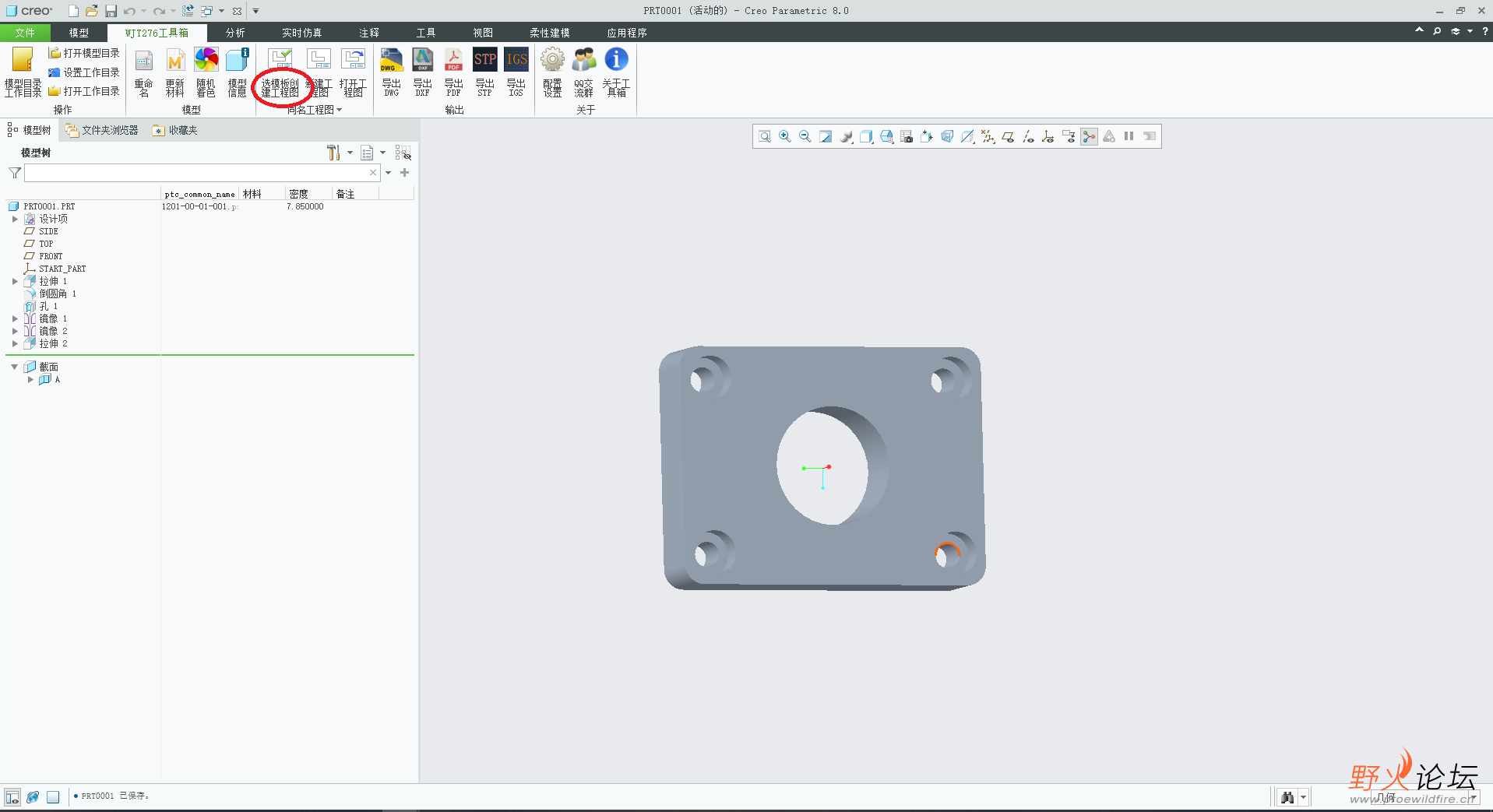The height and width of the screenshot is (812, 1493).
Task: Collapse the 截面 section node
Action: [14, 367]
